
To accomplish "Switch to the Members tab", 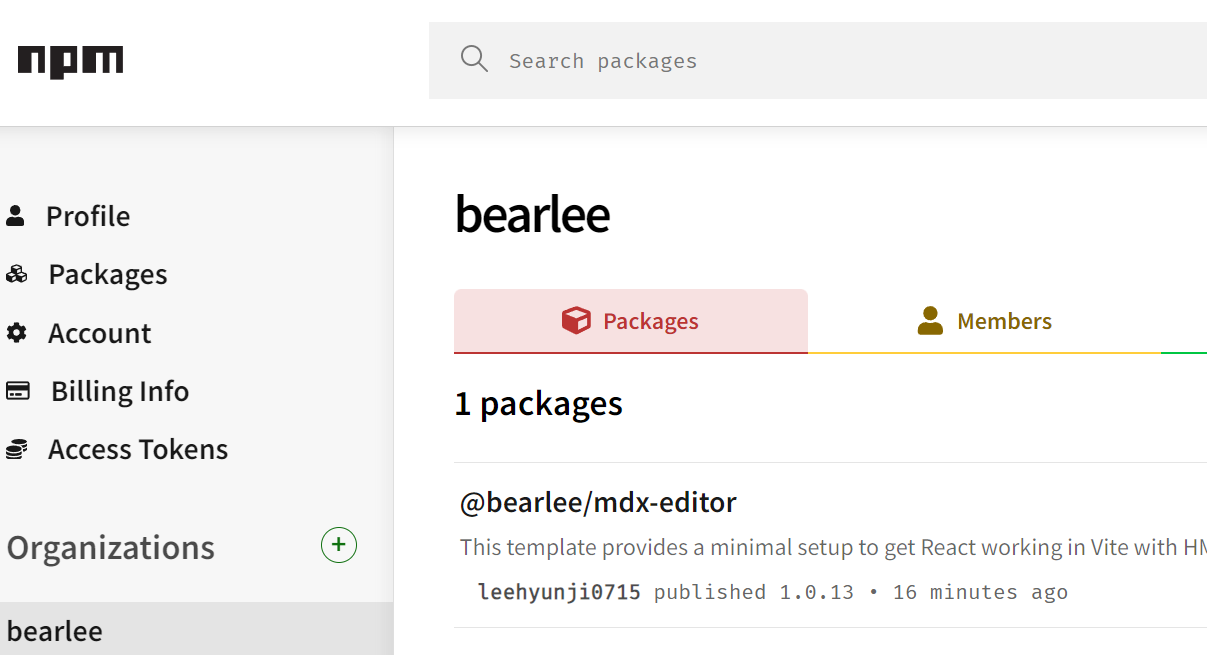I will click(984, 321).
